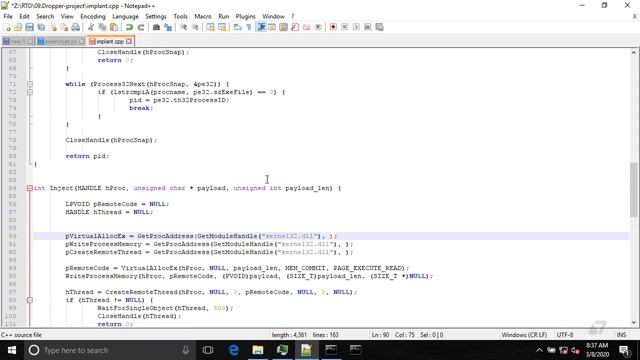Click the 'Type here to search' box
640x360 pixels.
109,350
